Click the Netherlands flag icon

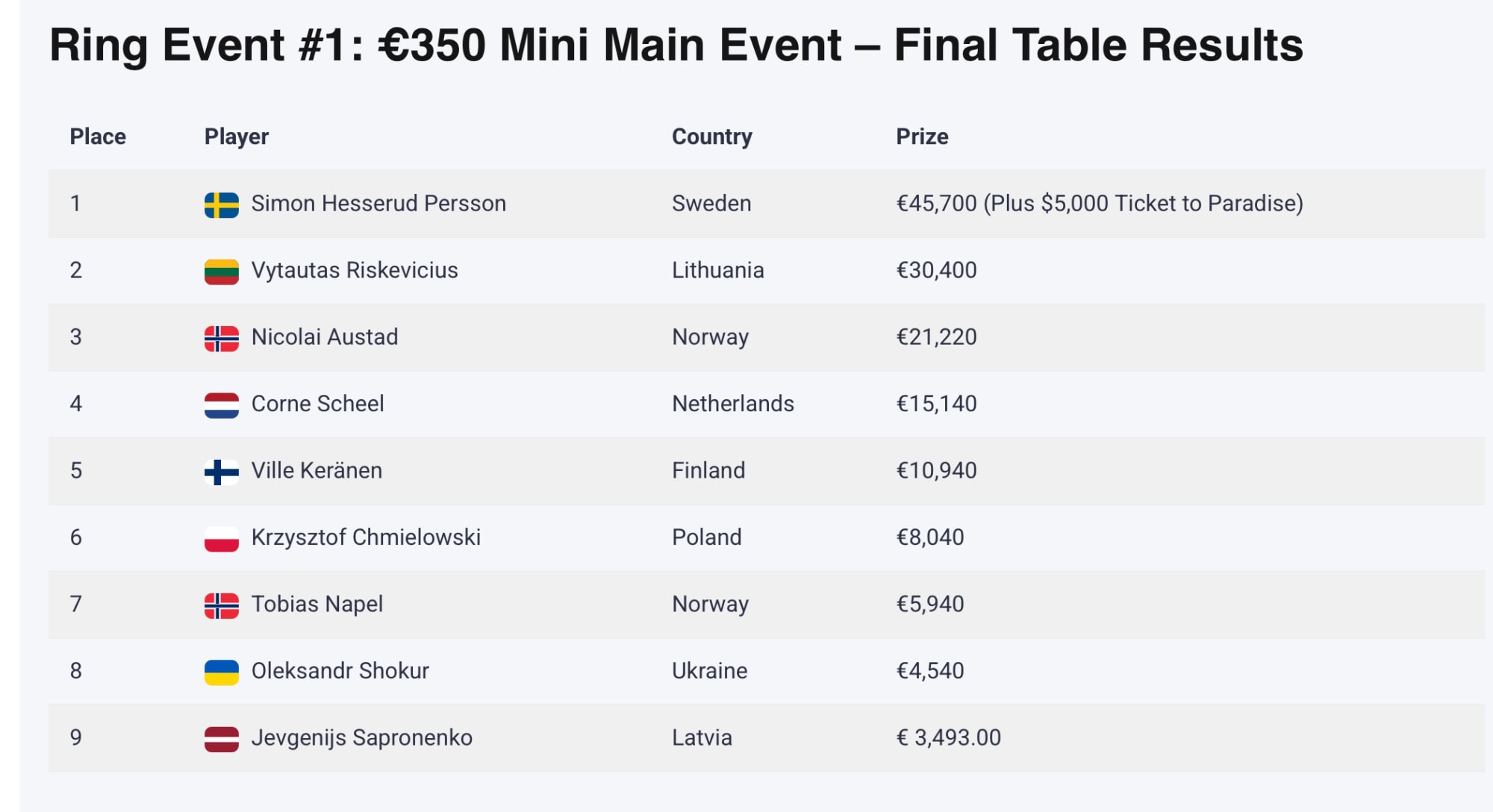click(x=222, y=405)
